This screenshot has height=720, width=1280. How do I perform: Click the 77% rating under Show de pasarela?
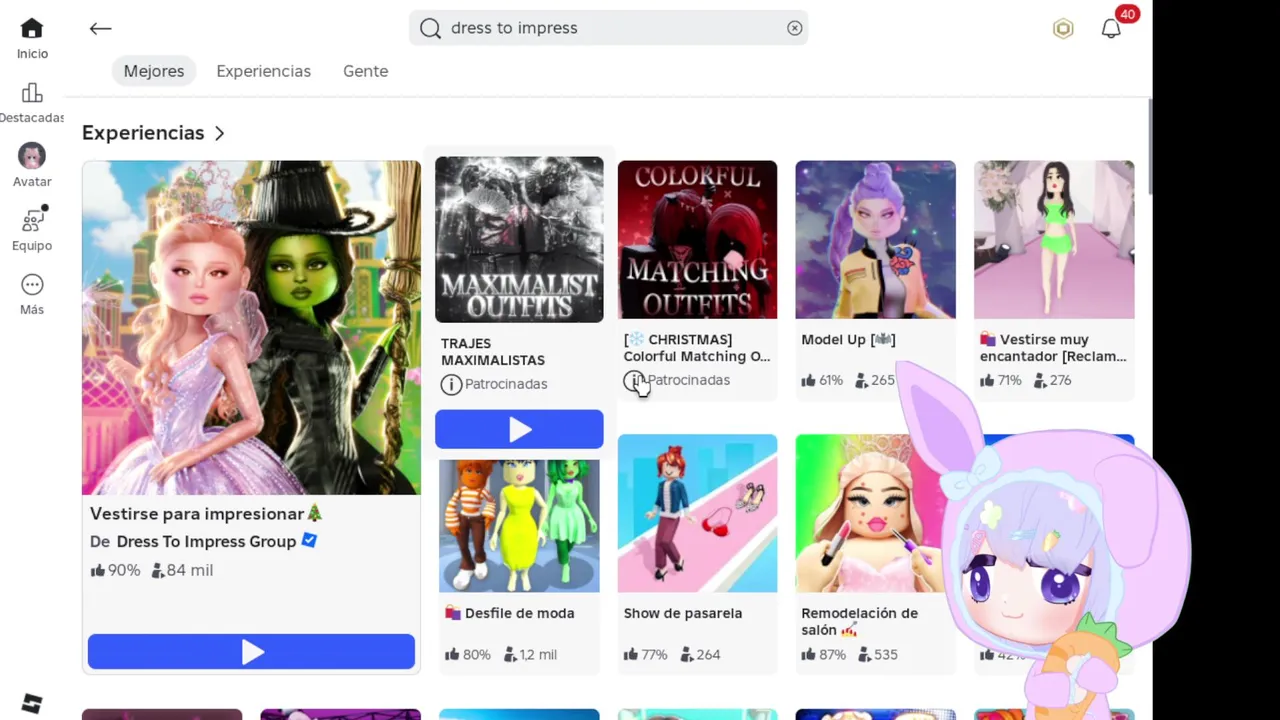pos(646,655)
